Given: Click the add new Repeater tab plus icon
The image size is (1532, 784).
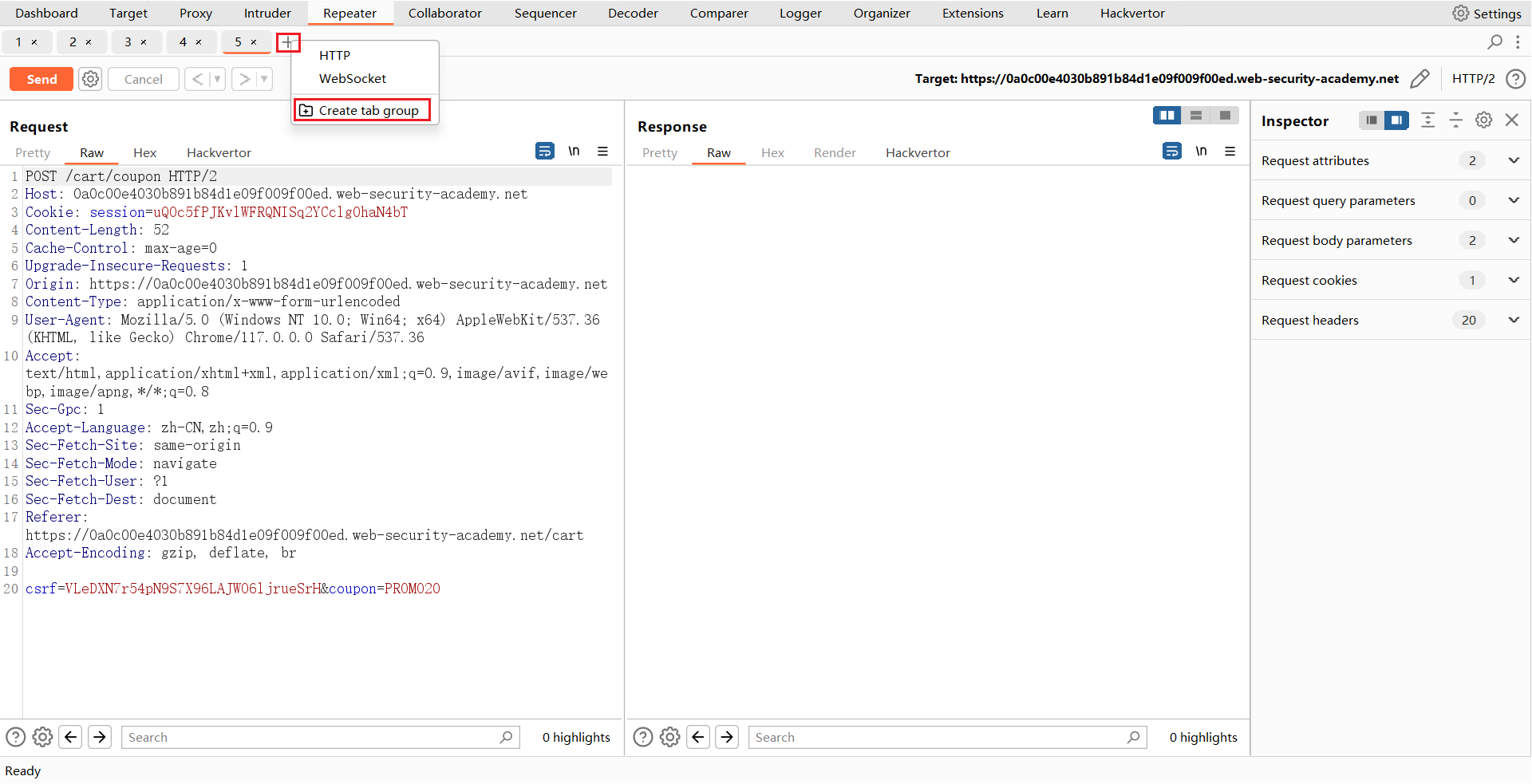Looking at the screenshot, I should click(288, 42).
